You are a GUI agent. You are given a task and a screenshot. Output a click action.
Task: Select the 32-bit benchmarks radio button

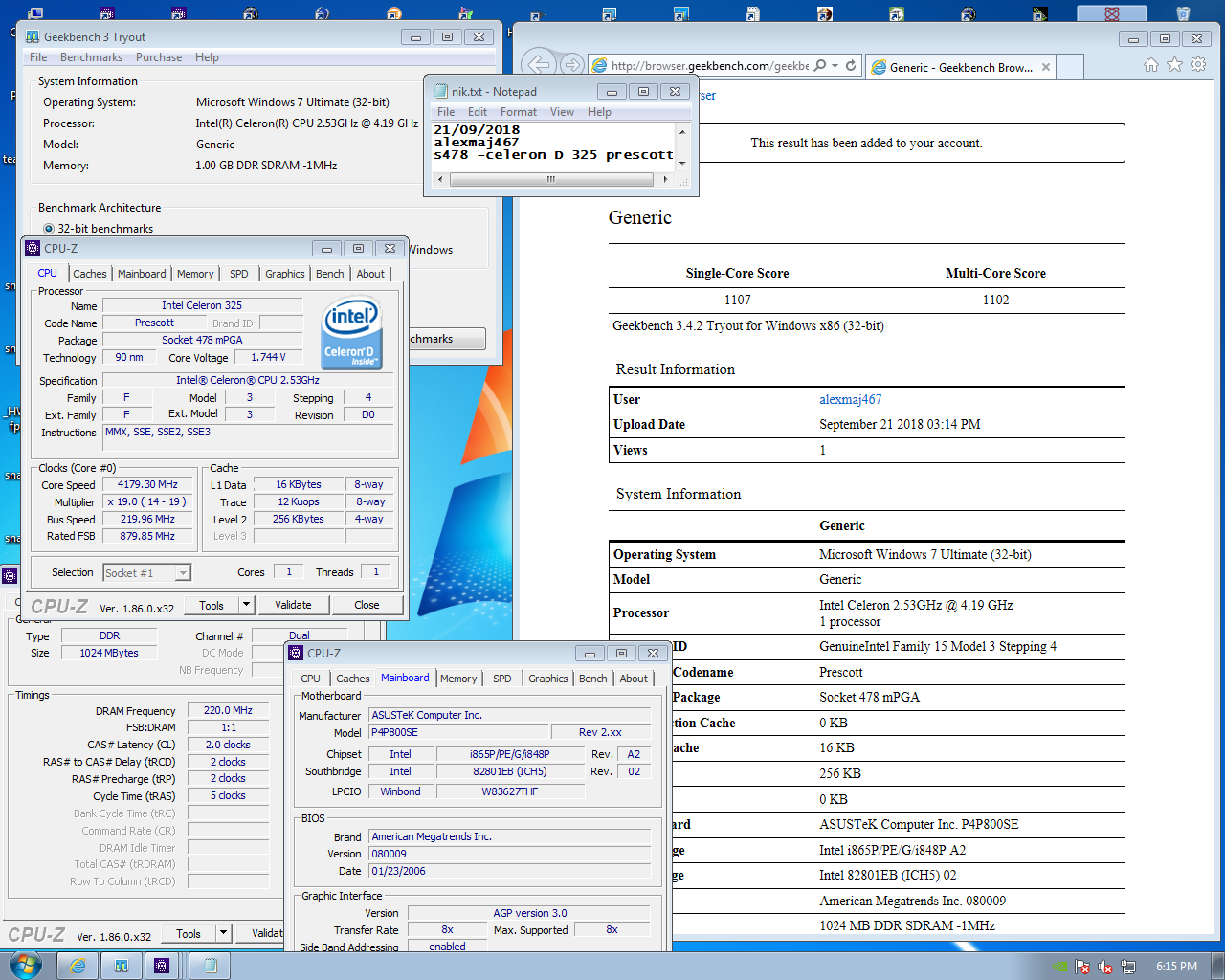pos(49,229)
